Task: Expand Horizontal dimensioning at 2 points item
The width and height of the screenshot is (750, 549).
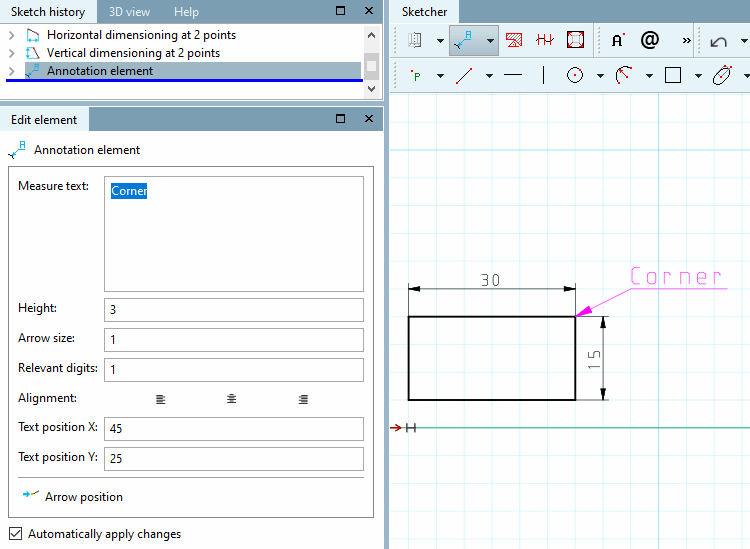Action: click(x=11, y=35)
